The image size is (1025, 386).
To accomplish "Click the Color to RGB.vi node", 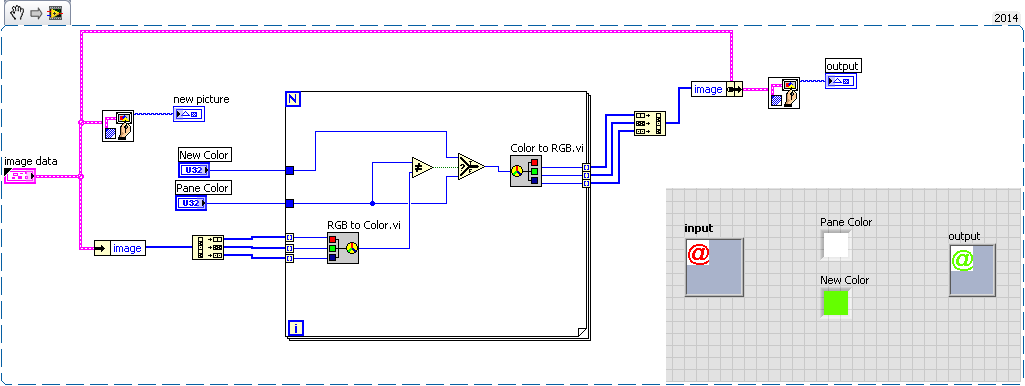I will [526, 171].
